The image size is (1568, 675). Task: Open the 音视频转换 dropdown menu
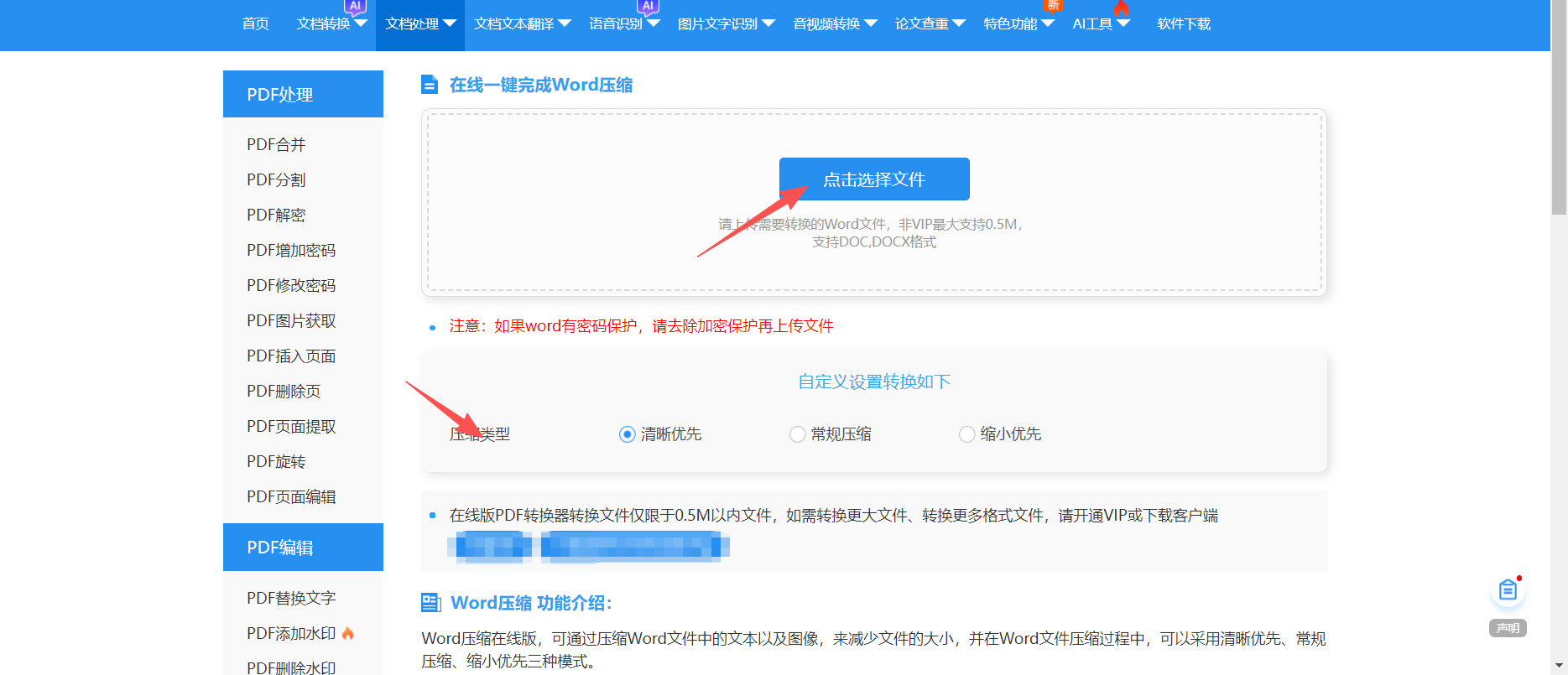(835, 24)
